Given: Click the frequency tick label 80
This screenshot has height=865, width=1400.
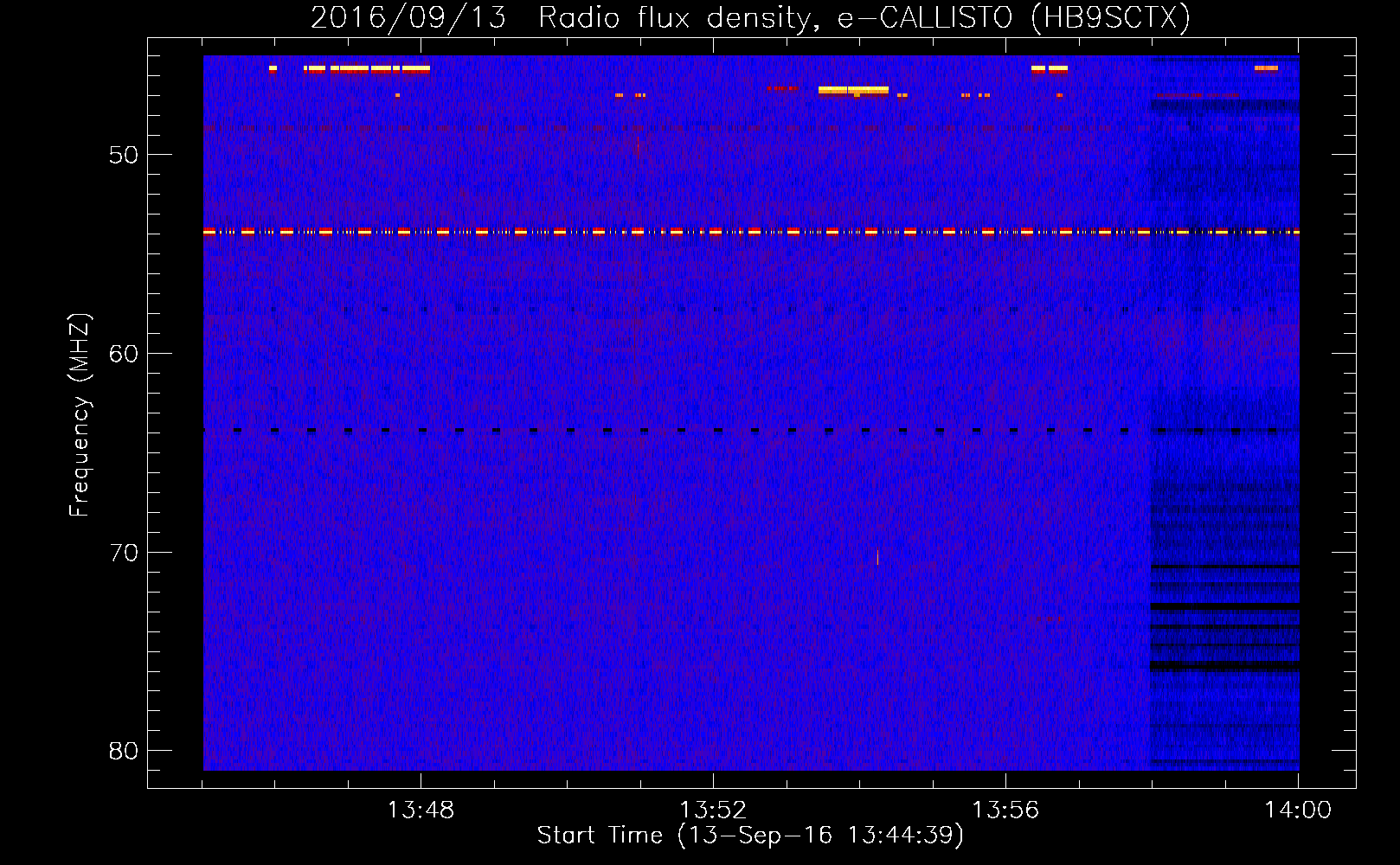Looking at the screenshot, I should click(x=124, y=751).
